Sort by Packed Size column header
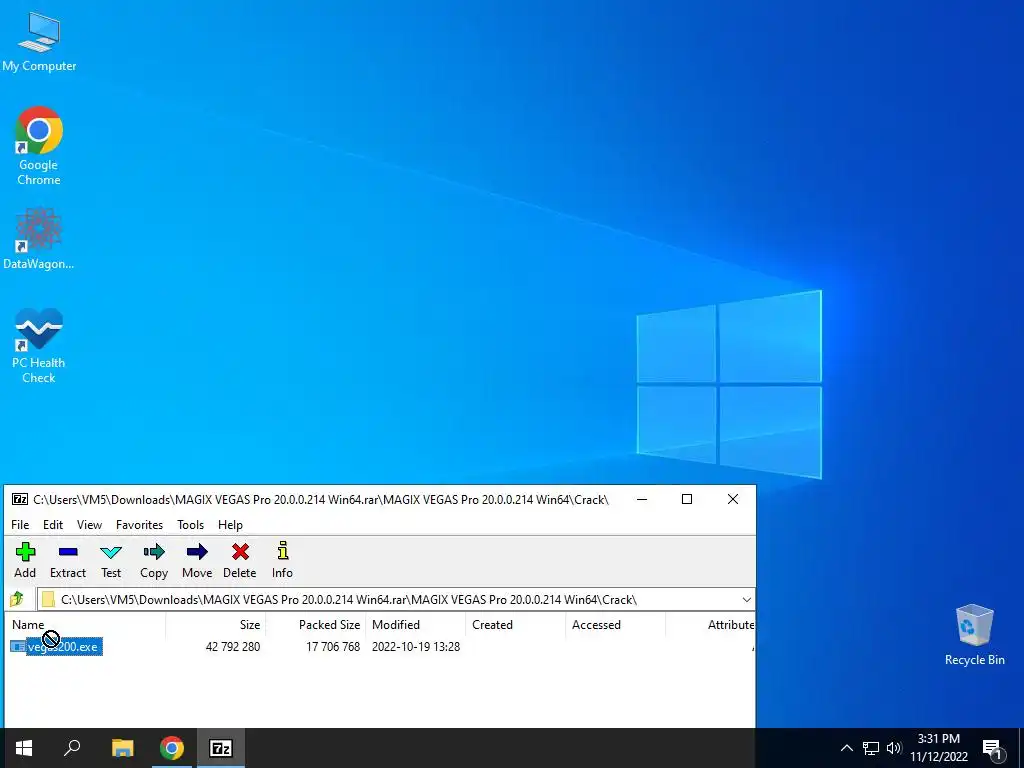The height and width of the screenshot is (768, 1024). tap(315, 625)
